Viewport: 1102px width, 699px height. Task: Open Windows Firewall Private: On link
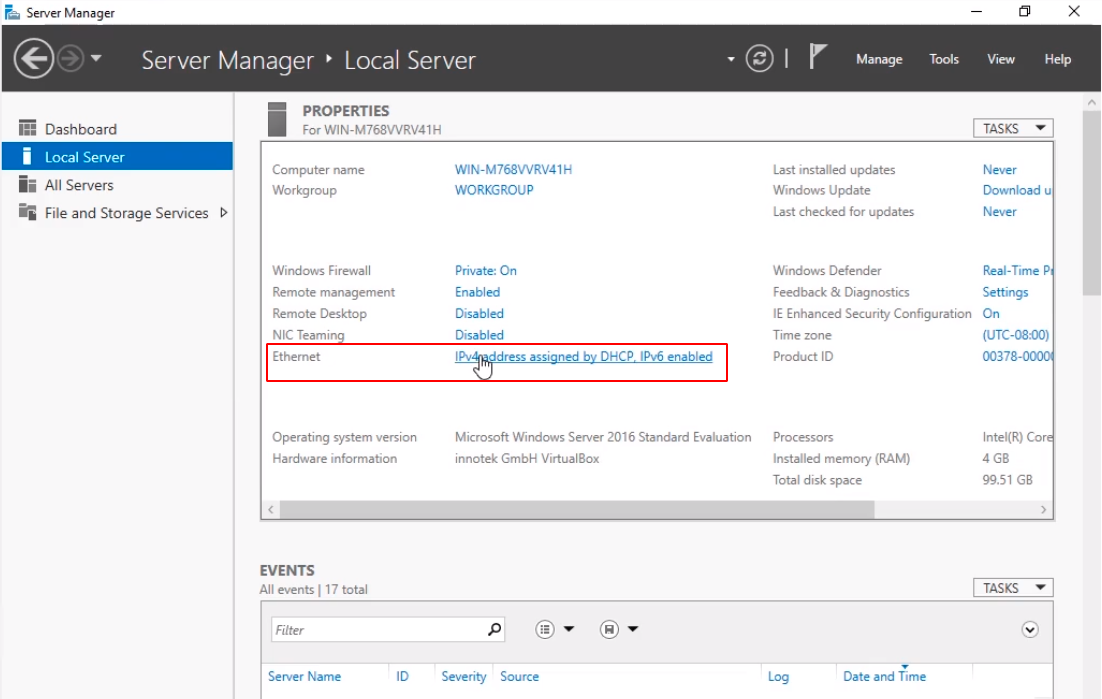(x=486, y=270)
